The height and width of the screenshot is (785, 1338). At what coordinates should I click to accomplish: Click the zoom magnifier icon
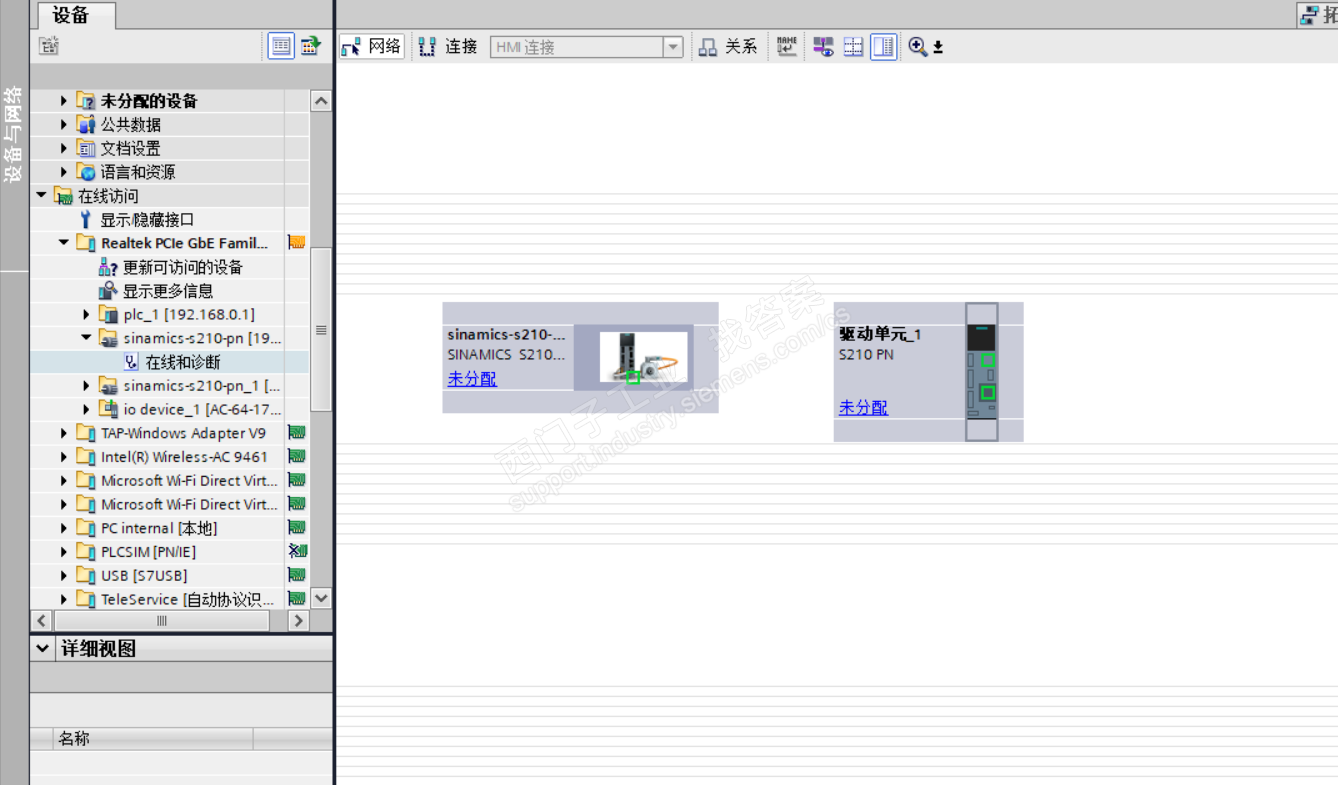tap(917, 46)
